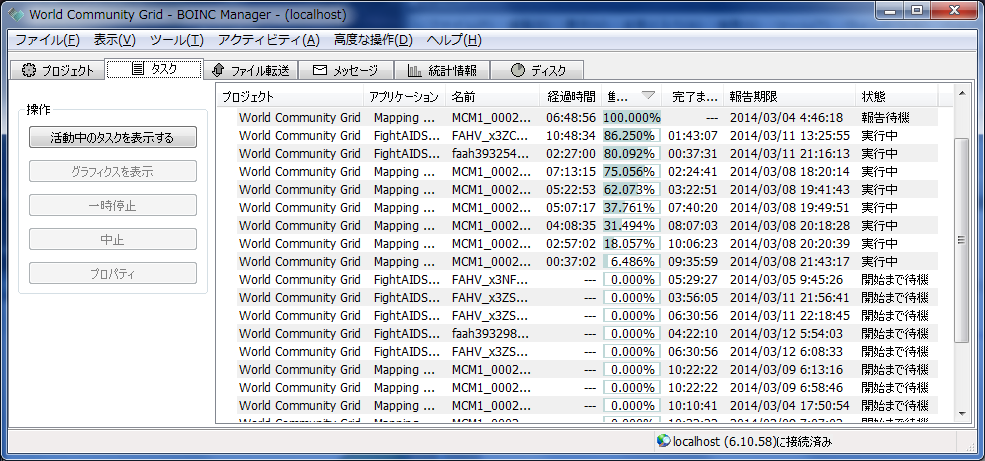Click the gear icon on プロジェクト tab

tap(28, 70)
